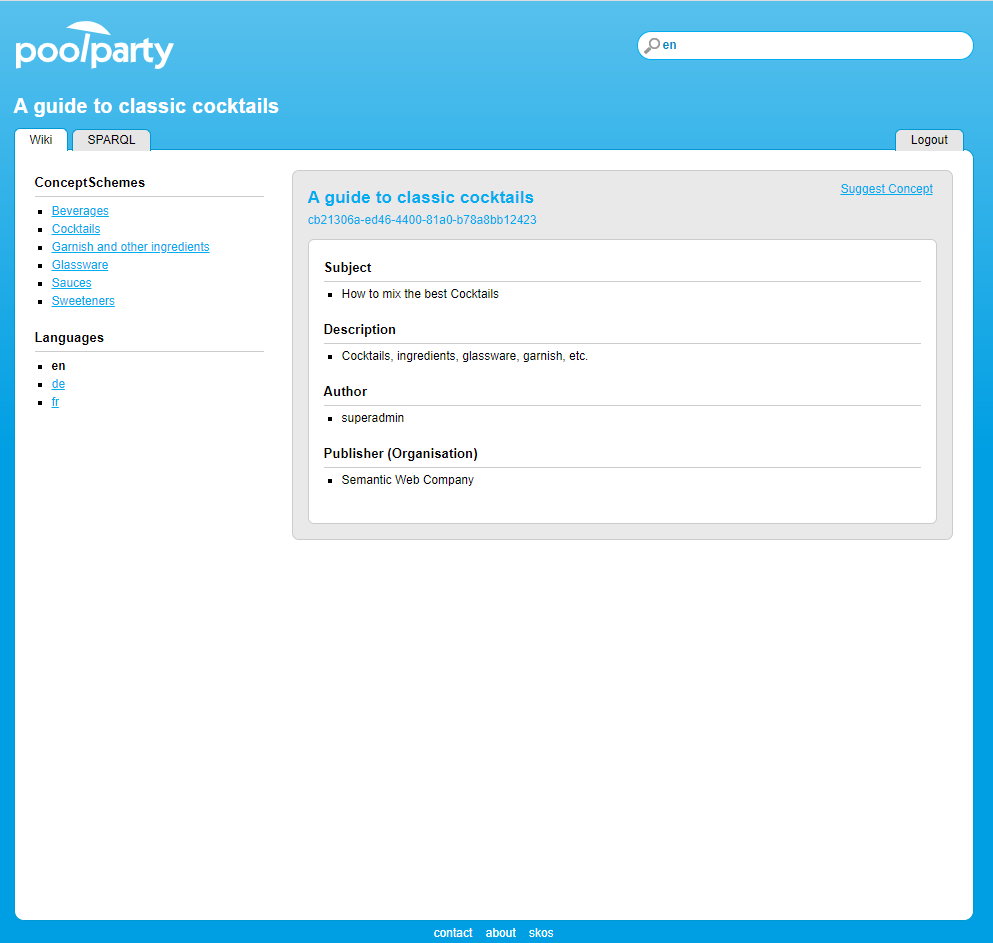Open the SPARQL tab
Viewport: 993px width, 943px height.
pyautogui.click(x=111, y=140)
